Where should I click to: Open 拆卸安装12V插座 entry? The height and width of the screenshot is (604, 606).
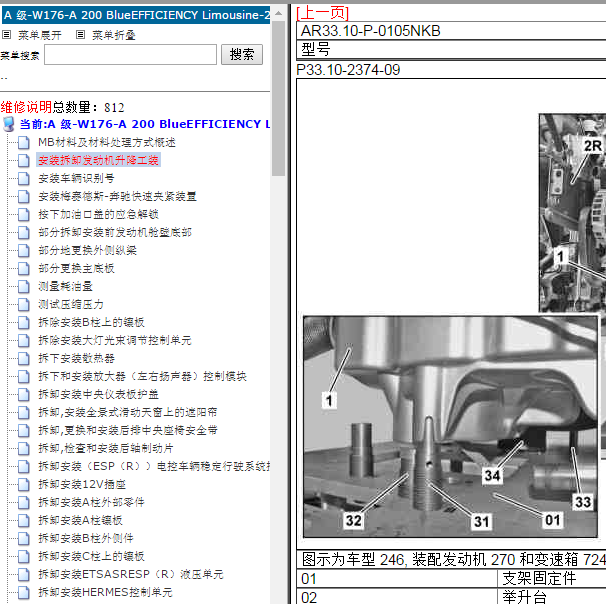pyautogui.click(x=82, y=485)
